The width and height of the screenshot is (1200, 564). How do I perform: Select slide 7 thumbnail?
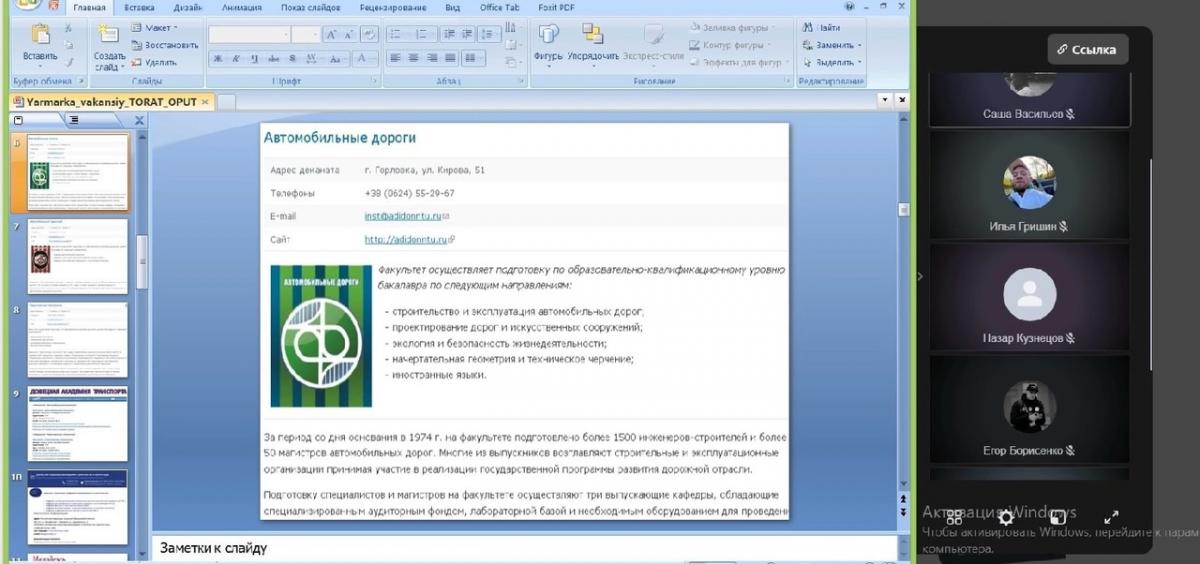click(79, 255)
